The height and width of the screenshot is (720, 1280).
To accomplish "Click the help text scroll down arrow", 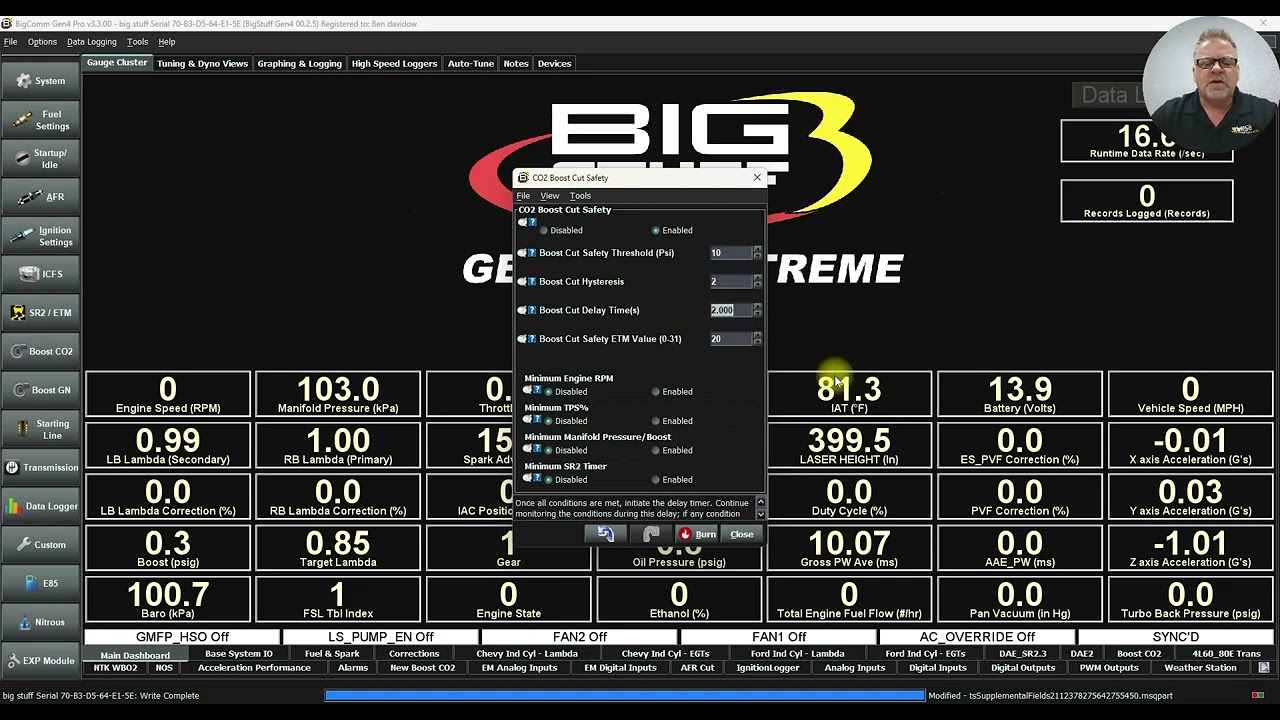I will click(761, 514).
